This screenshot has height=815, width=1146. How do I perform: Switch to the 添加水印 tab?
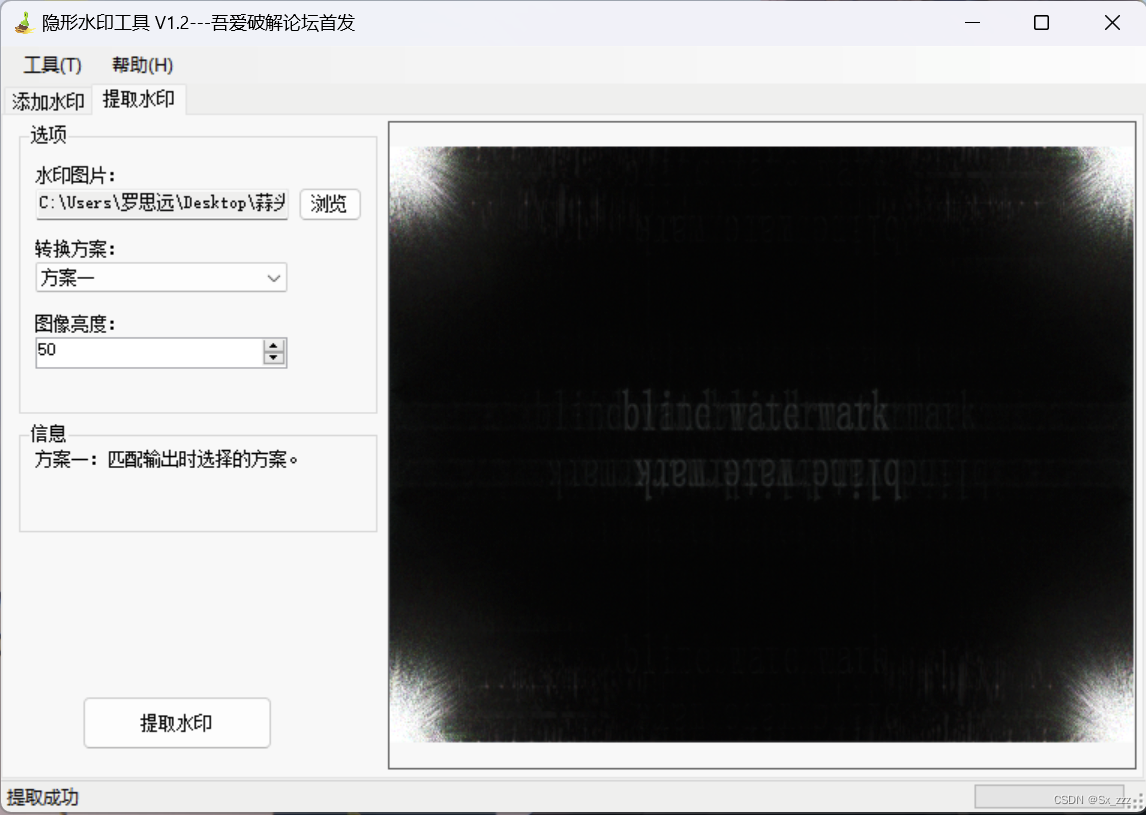click(48, 101)
